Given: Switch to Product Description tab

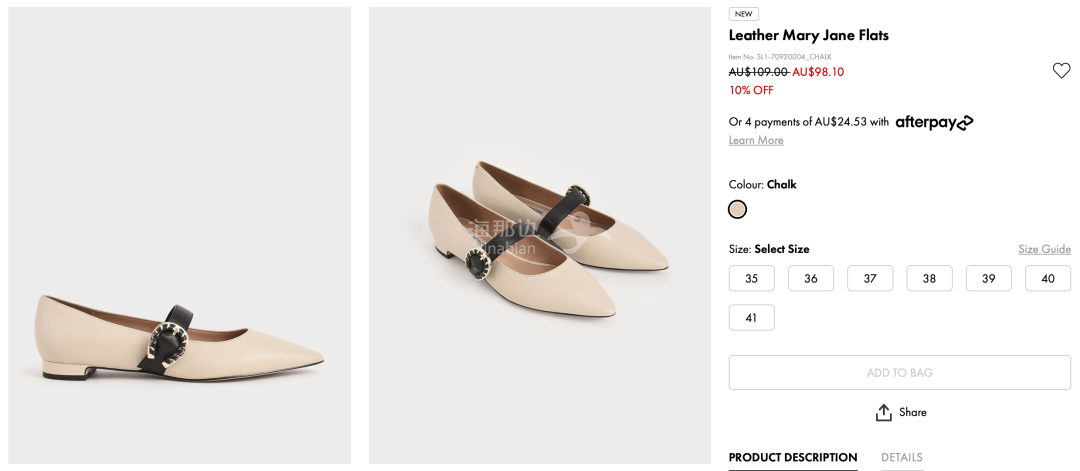Looking at the screenshot, I should click(792, 457).
